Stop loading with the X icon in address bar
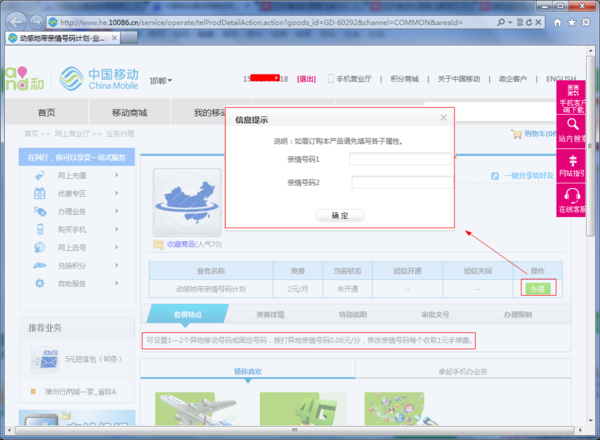 538,22
